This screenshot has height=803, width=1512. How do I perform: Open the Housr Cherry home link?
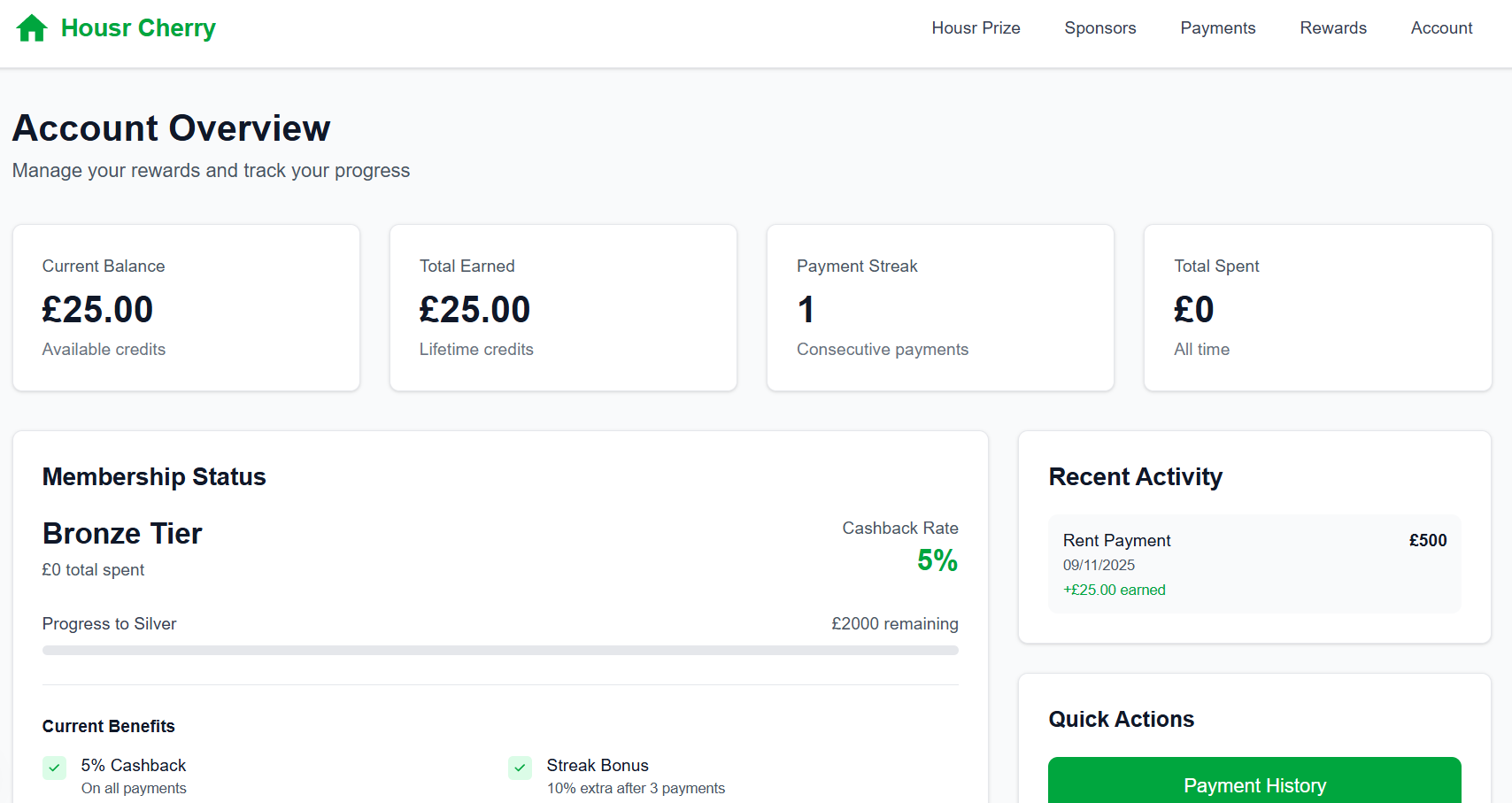(x=137, y=28)
